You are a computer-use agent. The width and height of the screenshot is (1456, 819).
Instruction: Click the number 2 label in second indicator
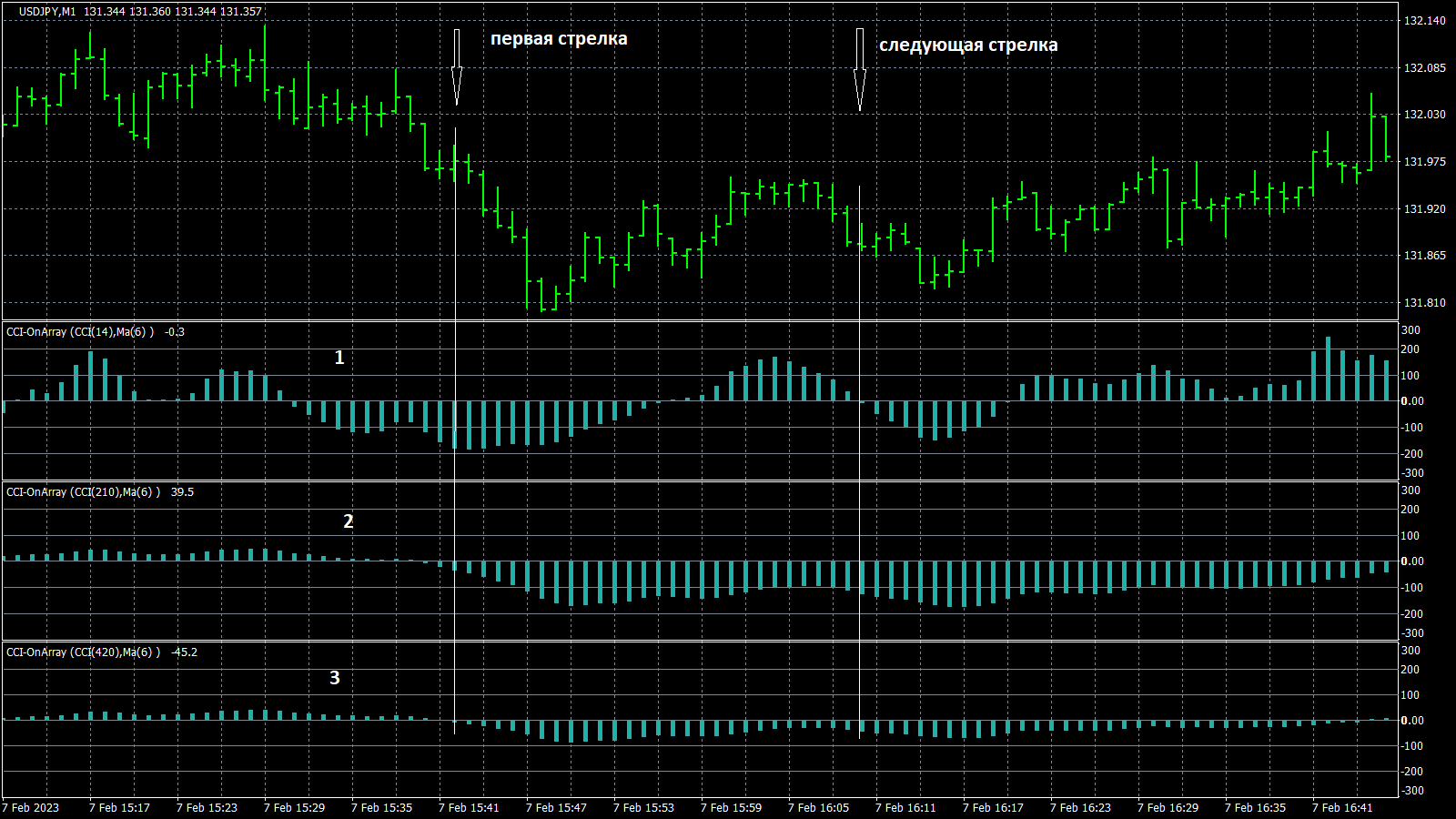348,521
